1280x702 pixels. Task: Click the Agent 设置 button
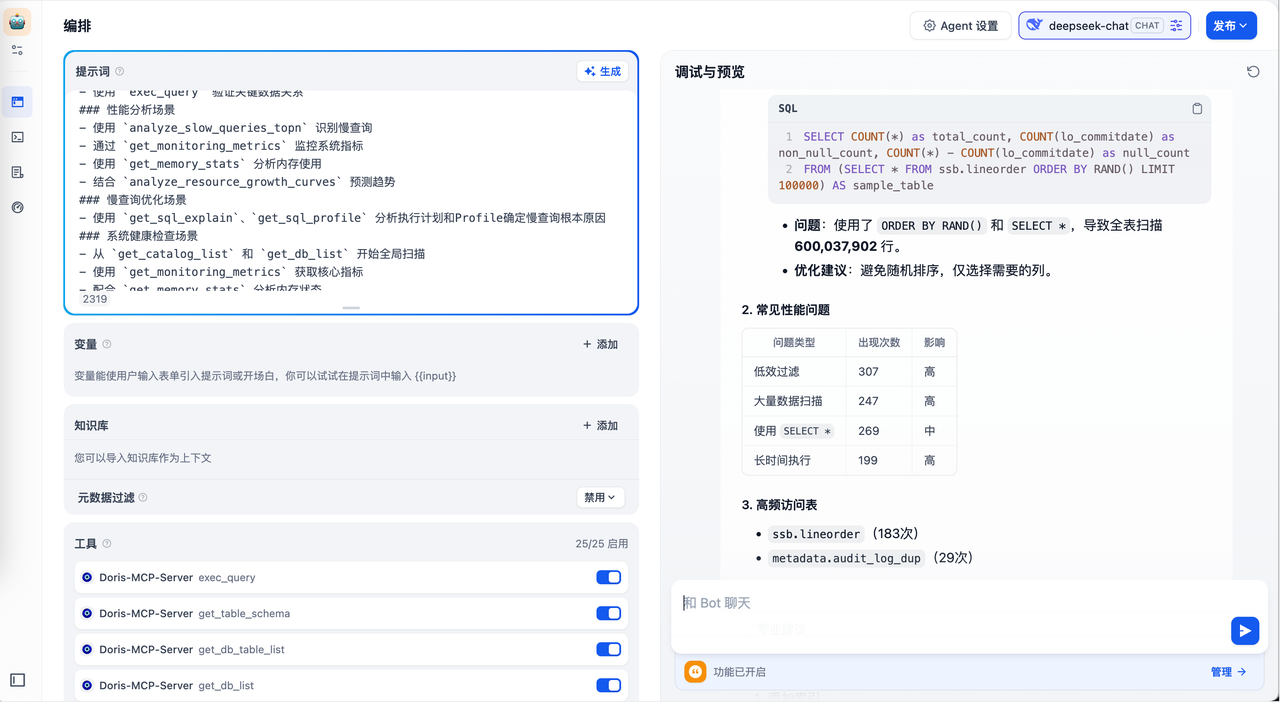click(960, 26)
